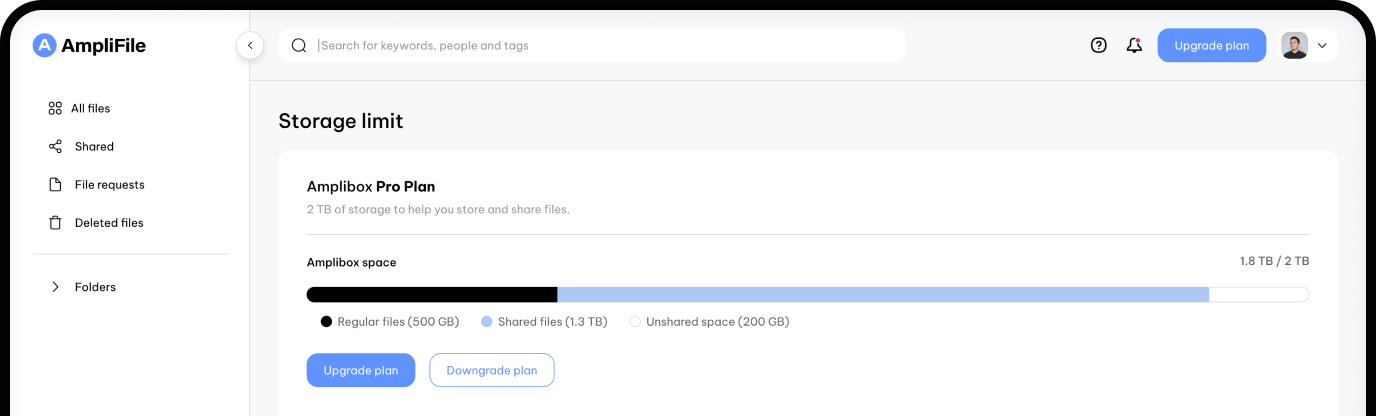Click the Shared share icon
Screen dimensions: 1376x416
point(55,146)
